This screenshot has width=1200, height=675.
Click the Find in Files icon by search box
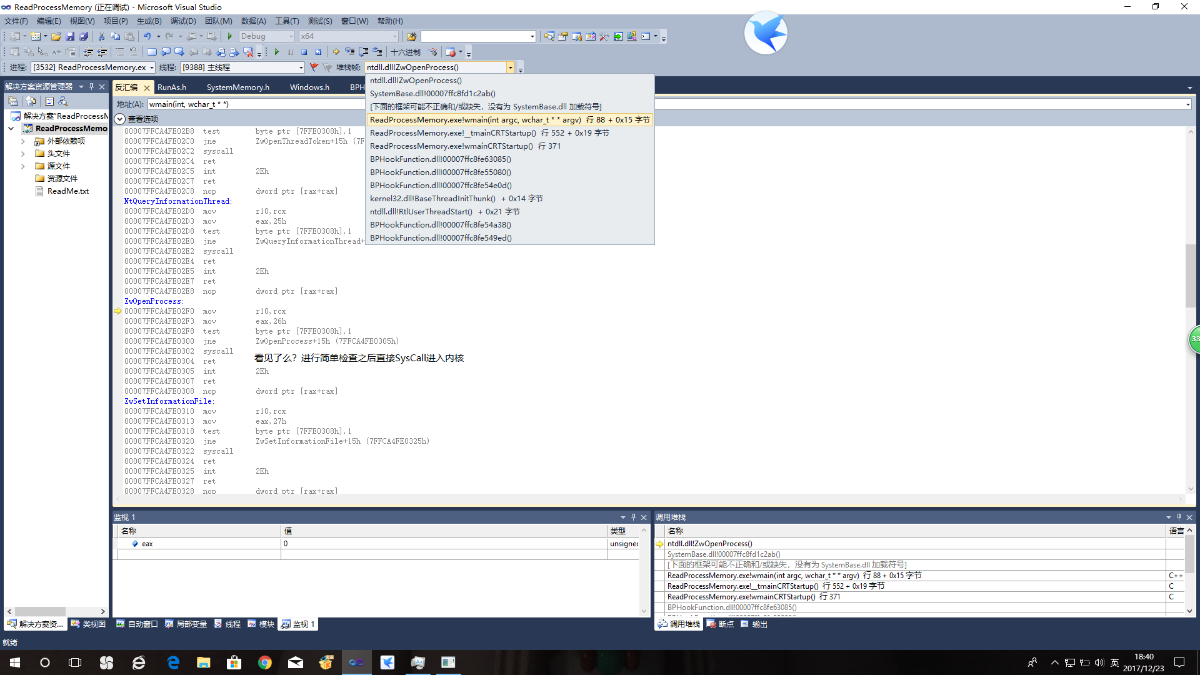pos(410,36)
